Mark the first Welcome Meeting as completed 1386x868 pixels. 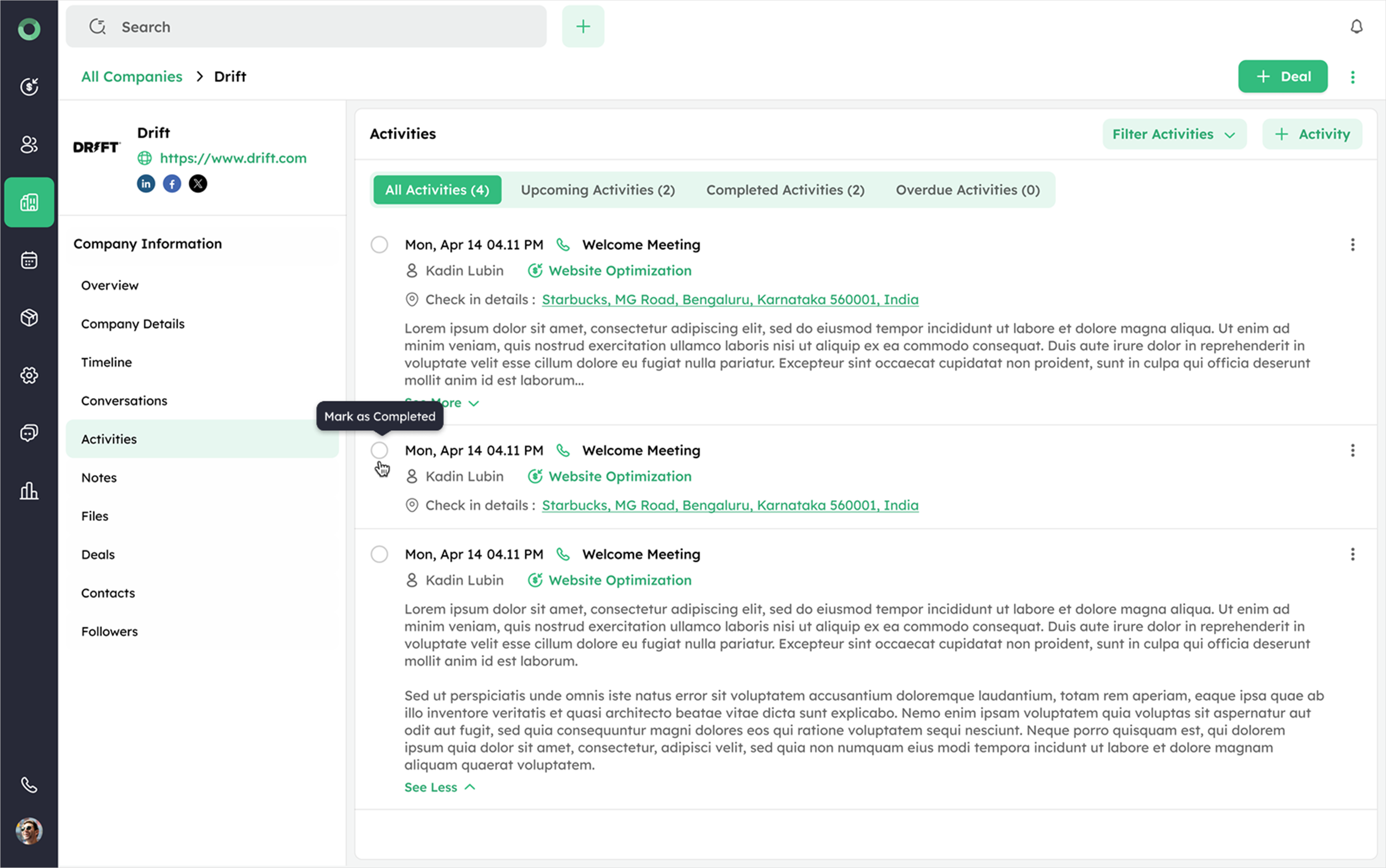tap(379, 245)
